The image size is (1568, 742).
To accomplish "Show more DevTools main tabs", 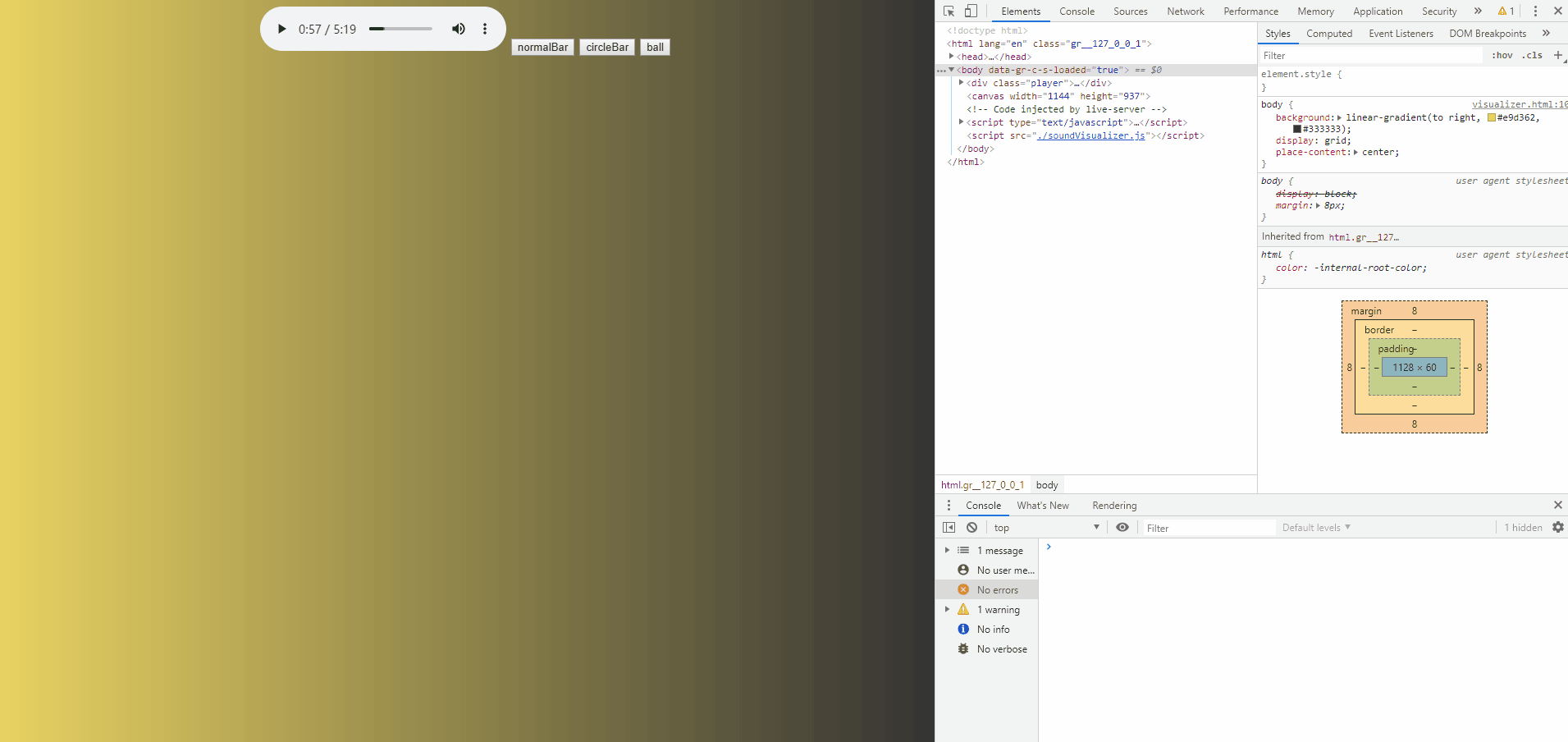I will tap(1478, 11).
